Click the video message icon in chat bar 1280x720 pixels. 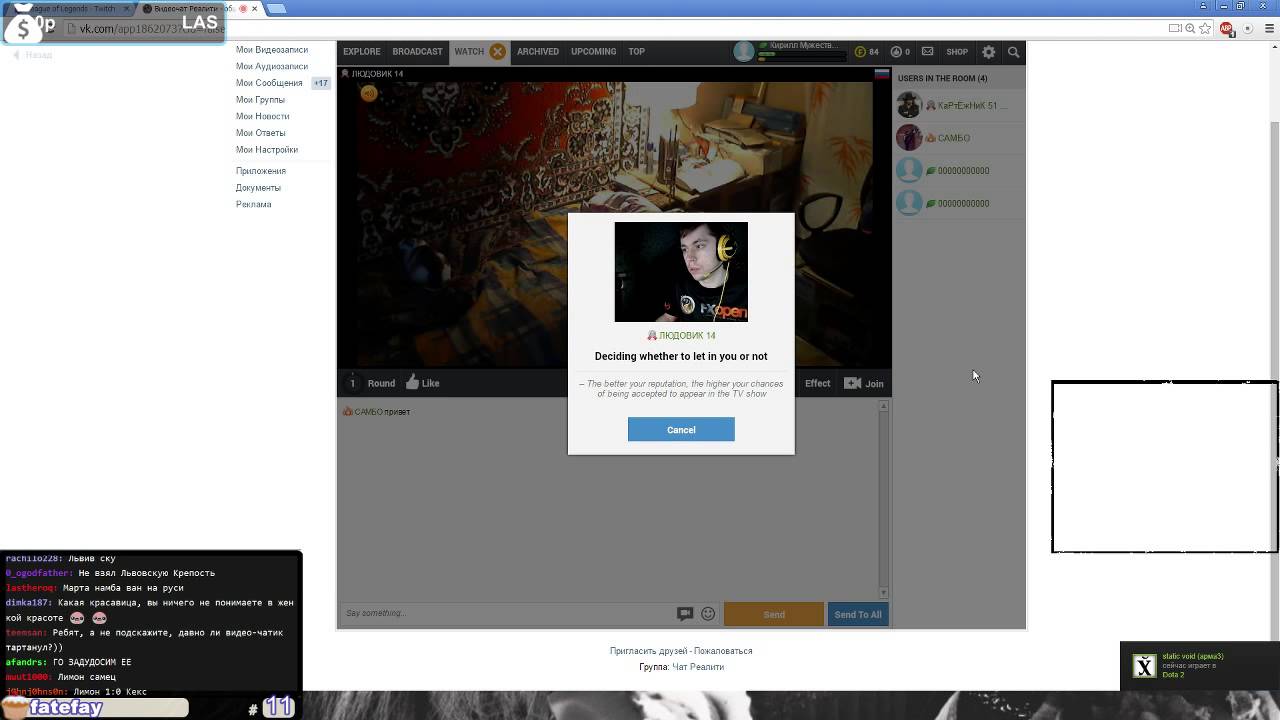[685, 614]
